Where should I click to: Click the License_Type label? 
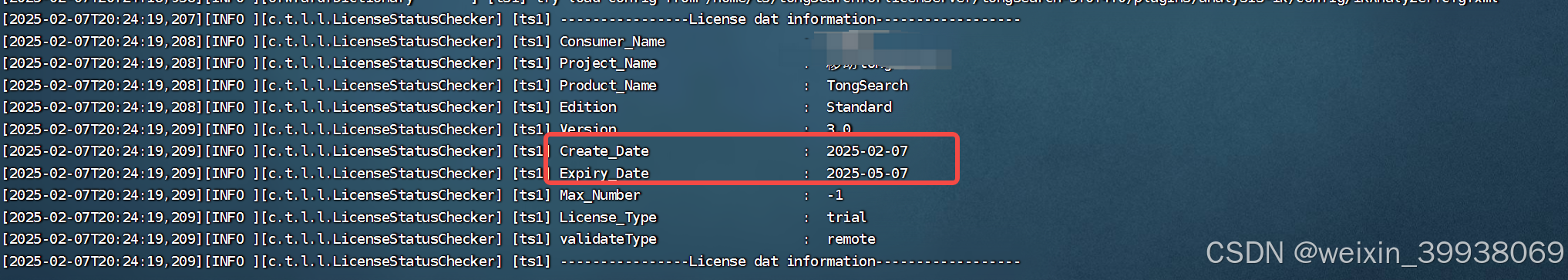(x=608, y=218)
